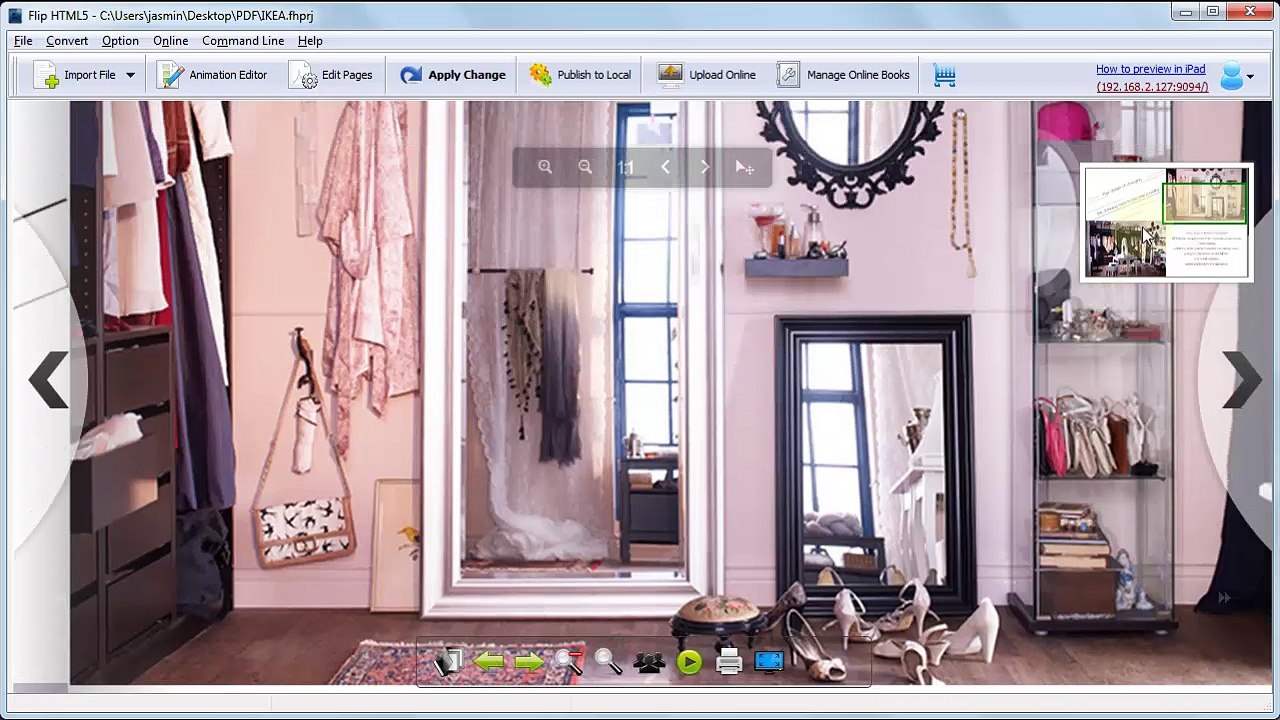Click the Import File button
1280x720 pixels.
click(x=75, y=75)
